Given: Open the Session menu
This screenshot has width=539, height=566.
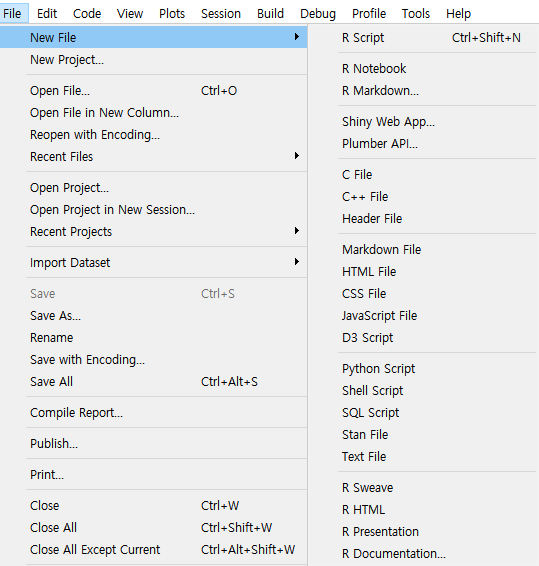Looking at the screenshot, I should (x=221, y=14).
